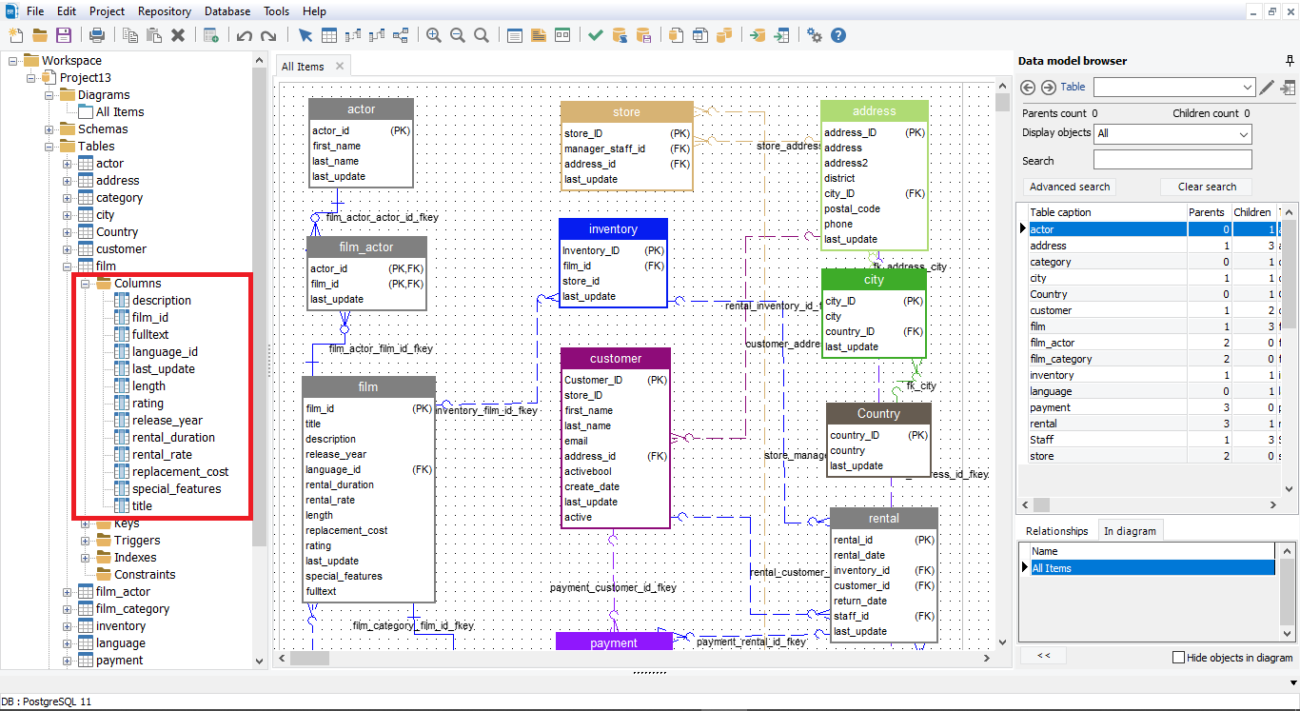
Task: Zoom in on the diagram with the magnifier icon
Action: (434, 35)
